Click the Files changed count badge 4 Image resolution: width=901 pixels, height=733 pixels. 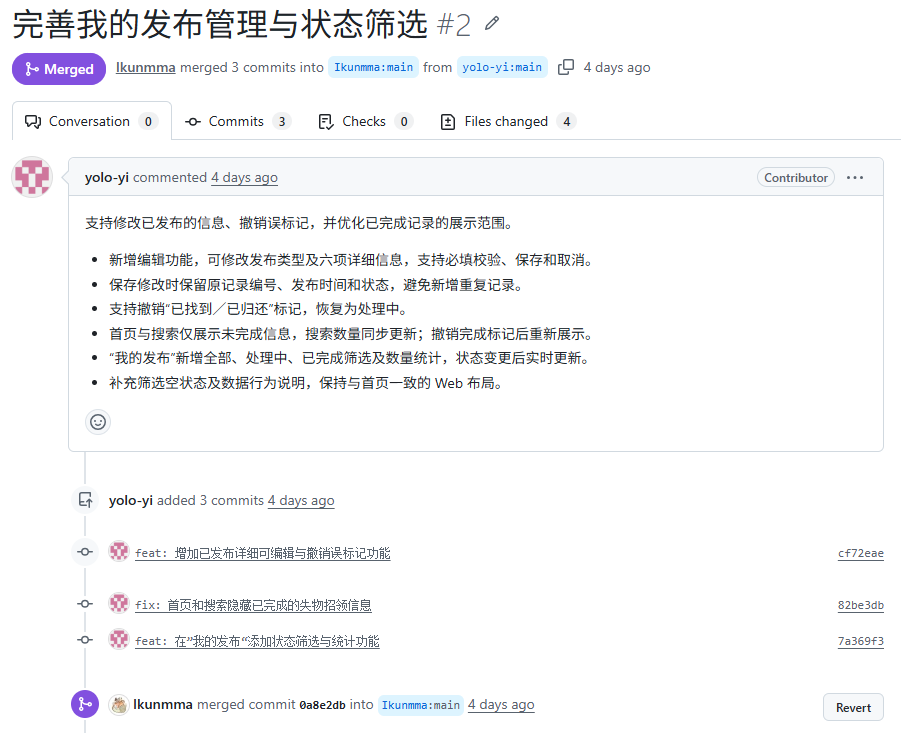(x=567, y=121)
